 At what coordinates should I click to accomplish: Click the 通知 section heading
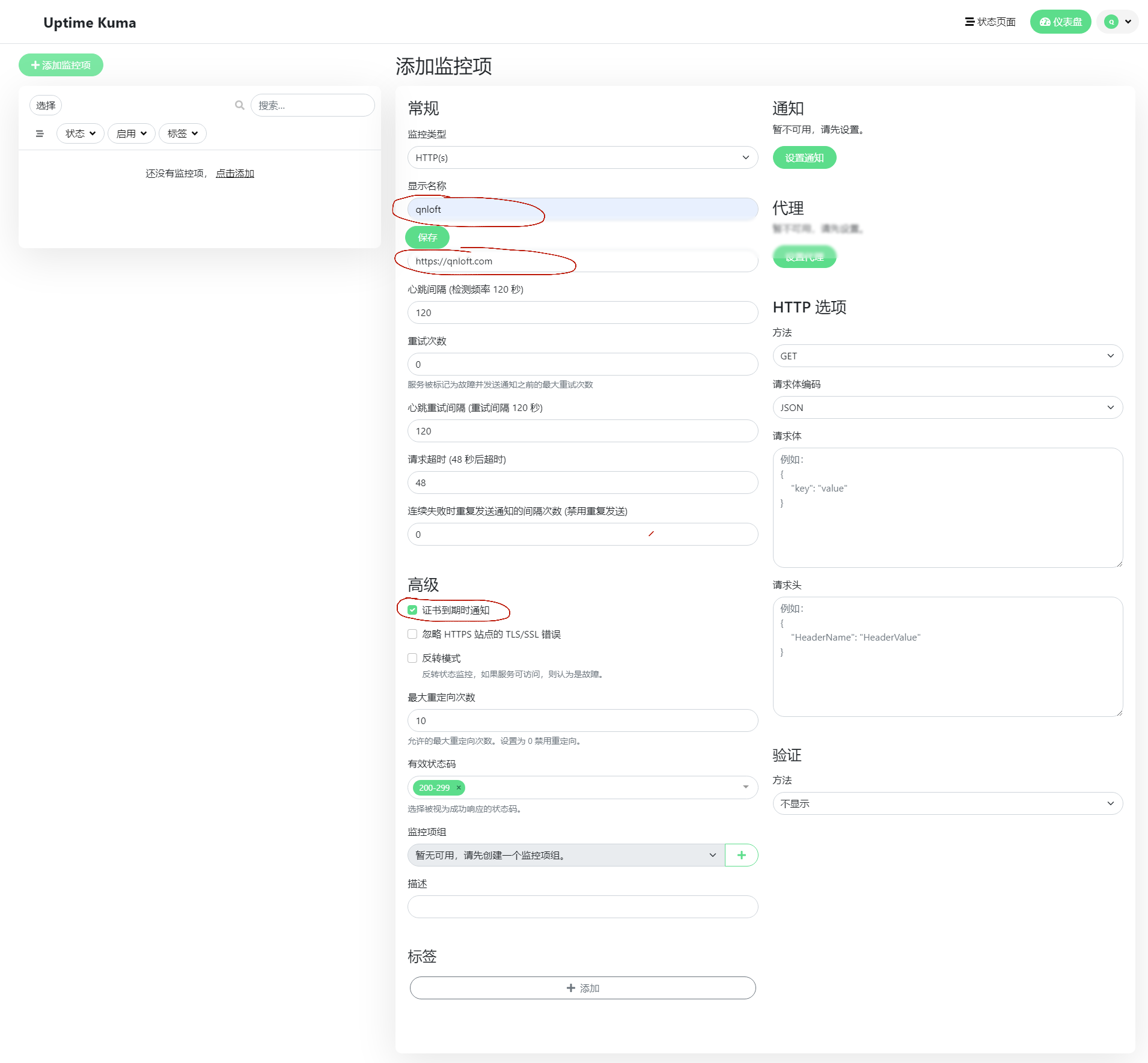point(788,108)
